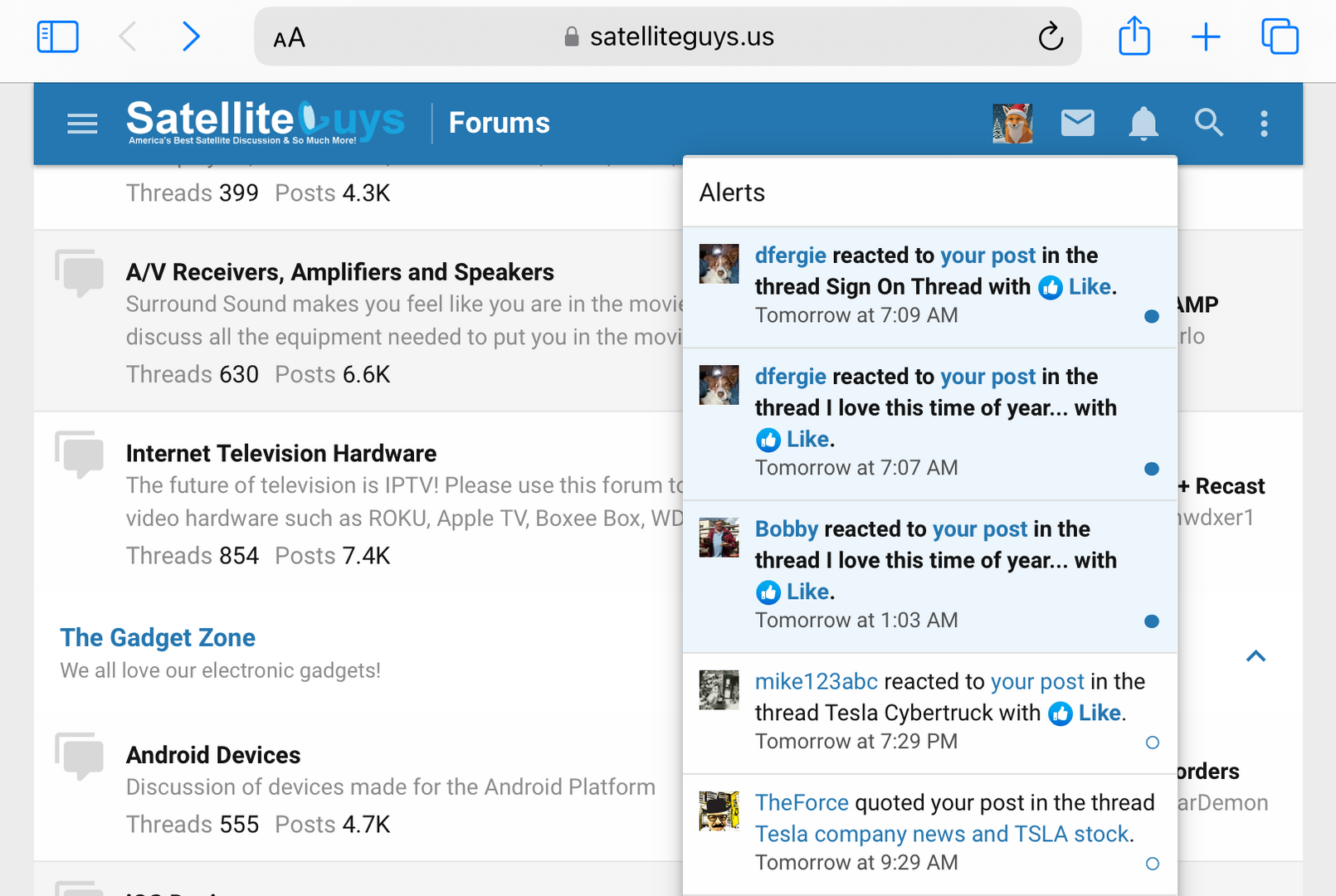
Task: Collapse The Gadget Zone category
Action: [1256, 656]
